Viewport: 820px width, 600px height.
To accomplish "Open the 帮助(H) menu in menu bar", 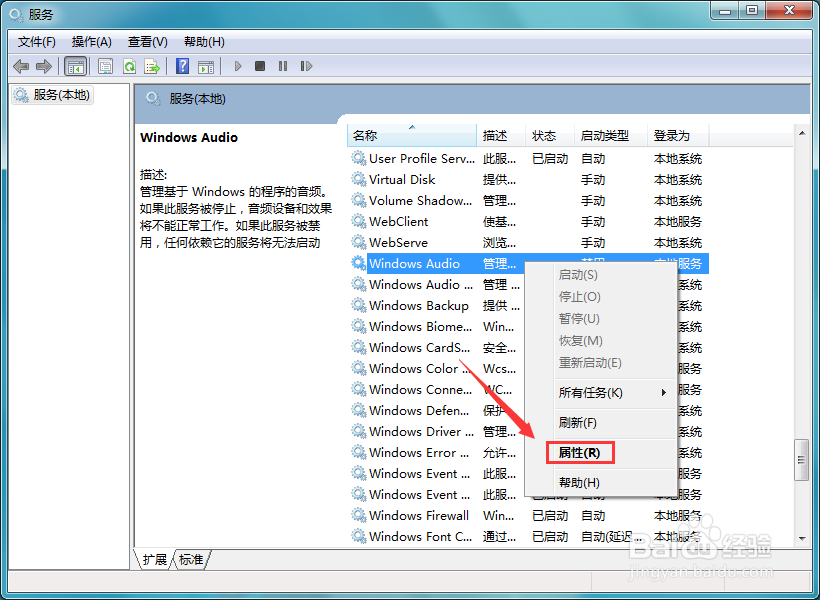I will coord(204,42).
